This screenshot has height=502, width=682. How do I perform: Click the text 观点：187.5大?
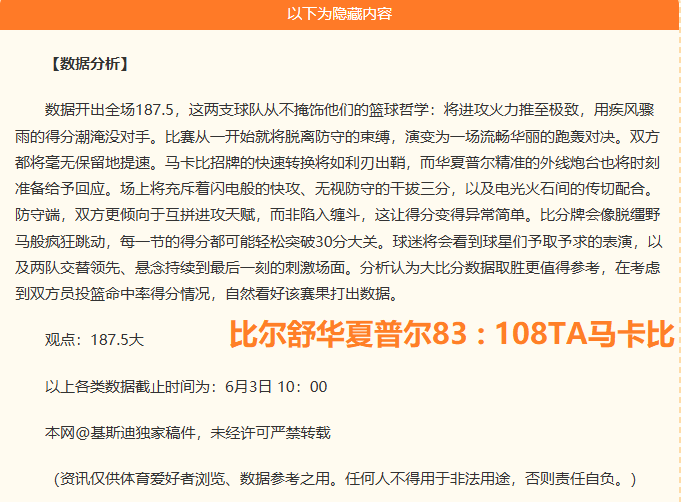click(x=94, y=340)
